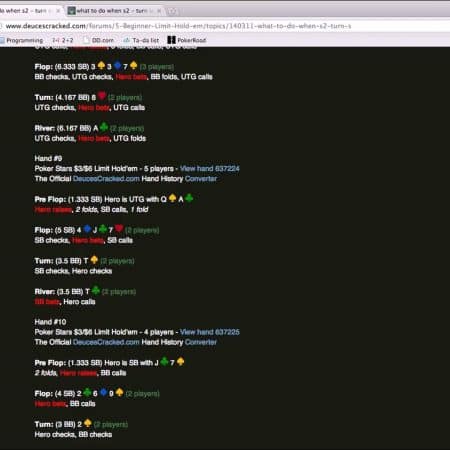Viewport: 450px width, 450px height.
Task: Click 'Turn: (3.5 BB)' label
Action: (58, 261)
